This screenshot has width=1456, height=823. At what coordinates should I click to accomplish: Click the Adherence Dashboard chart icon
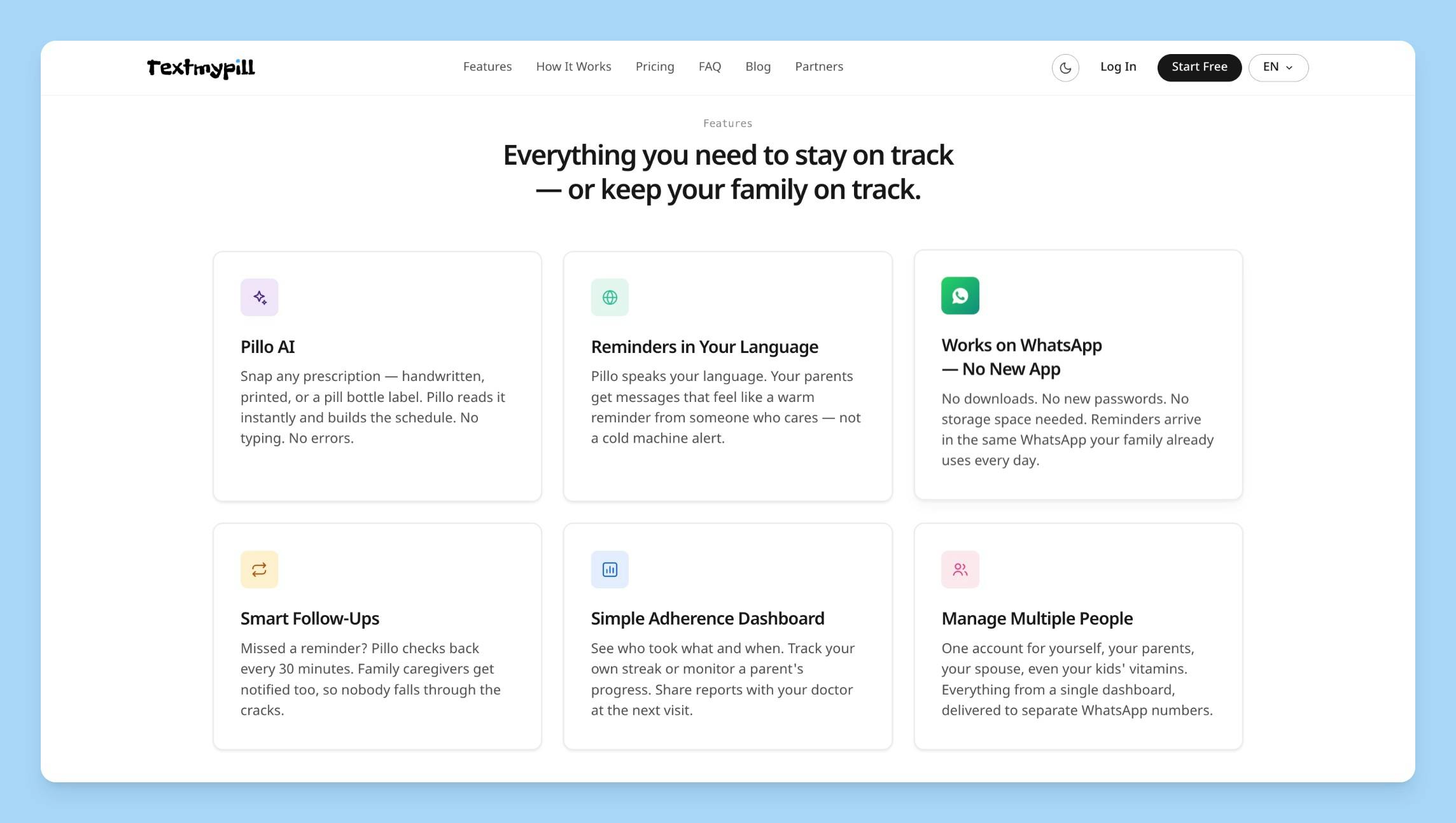pyautogui.click(x=610, y=569)
